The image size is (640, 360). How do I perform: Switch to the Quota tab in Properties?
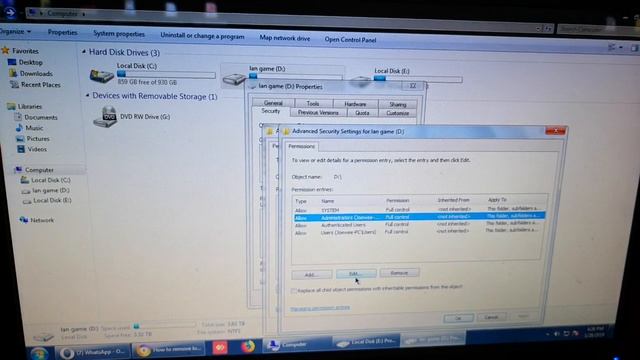(362, 113)
